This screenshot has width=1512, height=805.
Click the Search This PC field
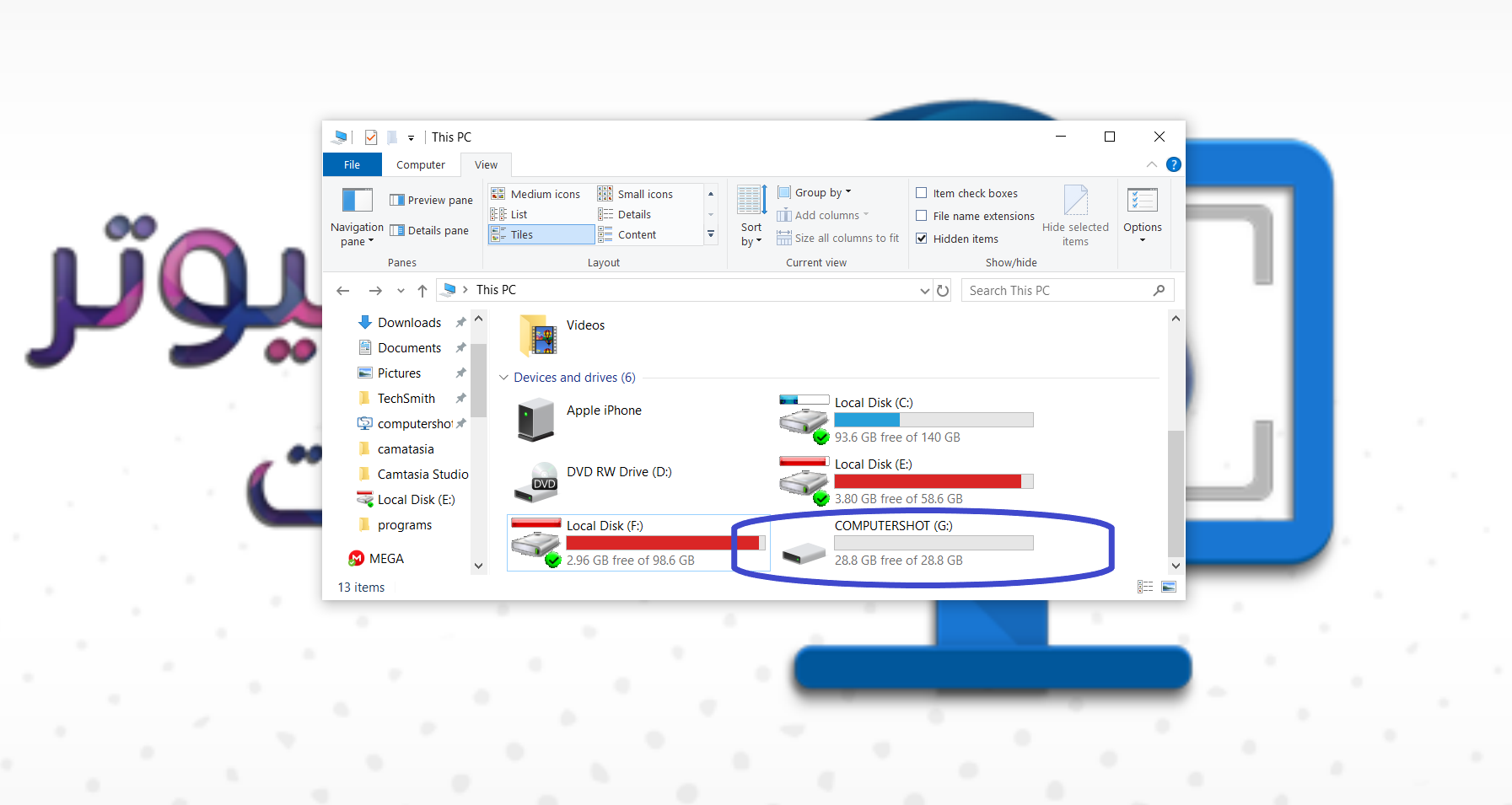pyautogui.click(x=1067, y=290)
